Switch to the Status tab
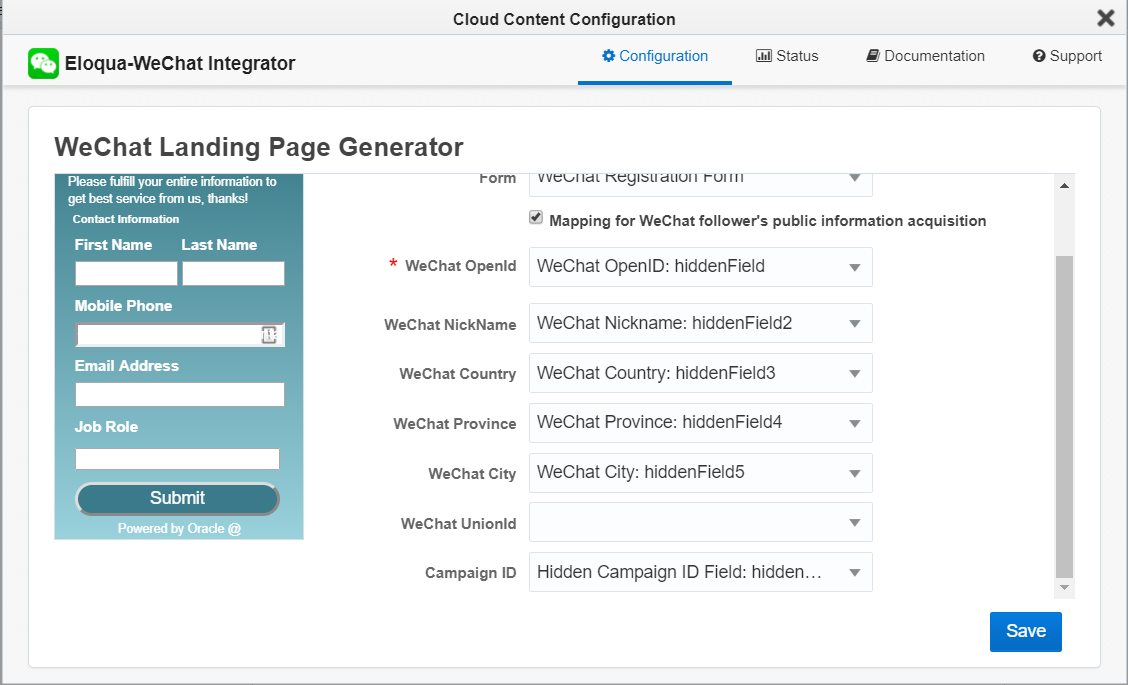Viewport: 1128px width, 685px height. coord(787,56)
